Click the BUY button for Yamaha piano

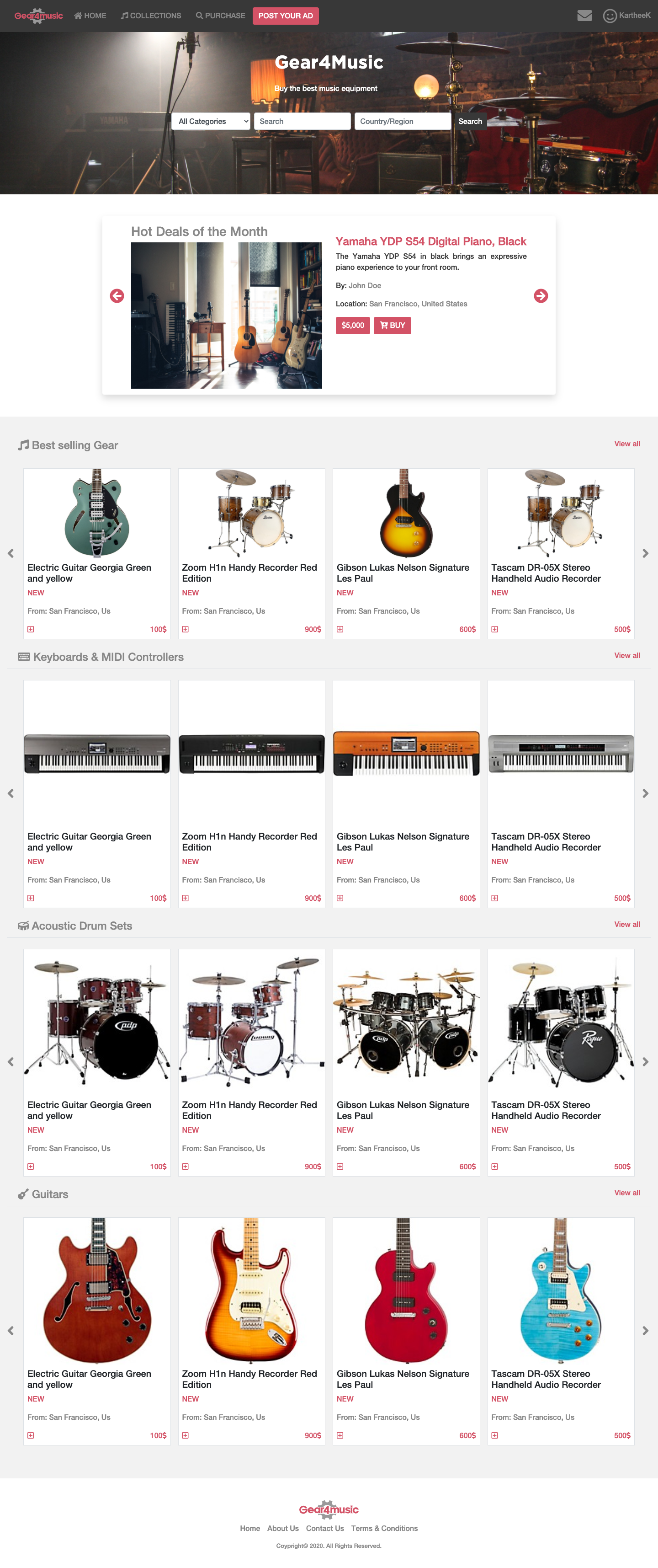(x=392, y=325)
